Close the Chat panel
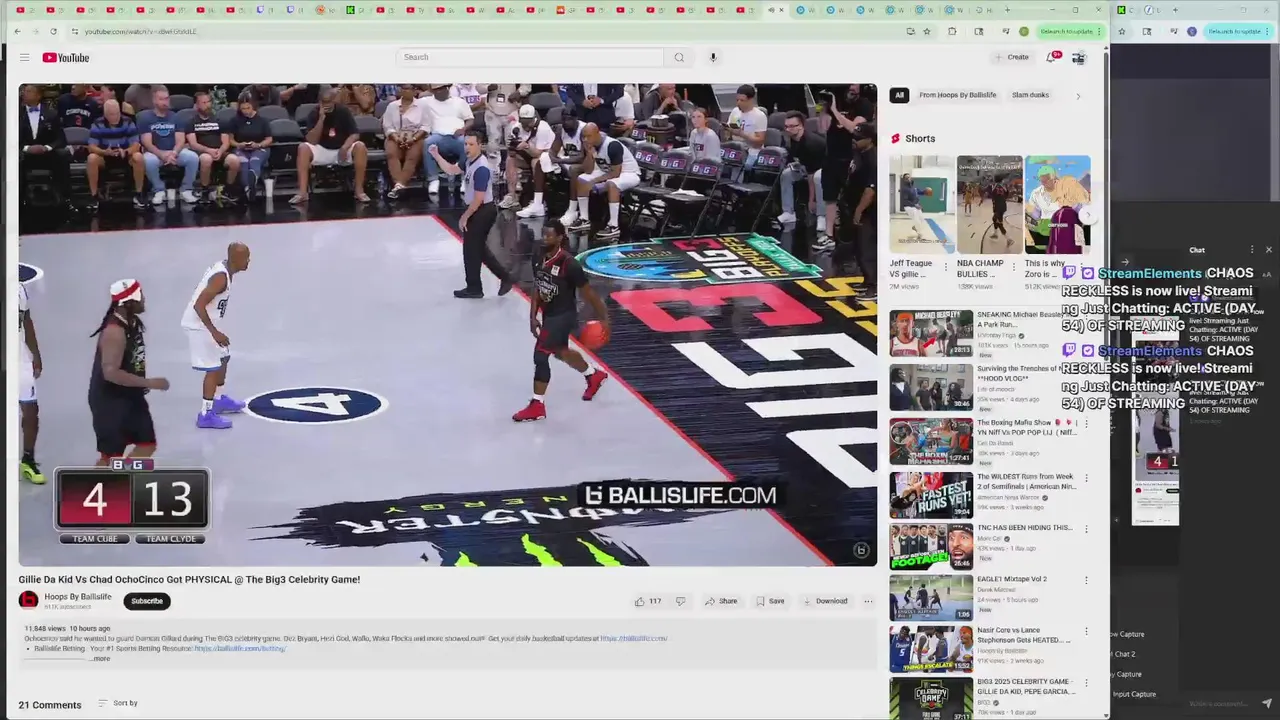Screen dimensions: 1280x720 (x=1269, y=250)
